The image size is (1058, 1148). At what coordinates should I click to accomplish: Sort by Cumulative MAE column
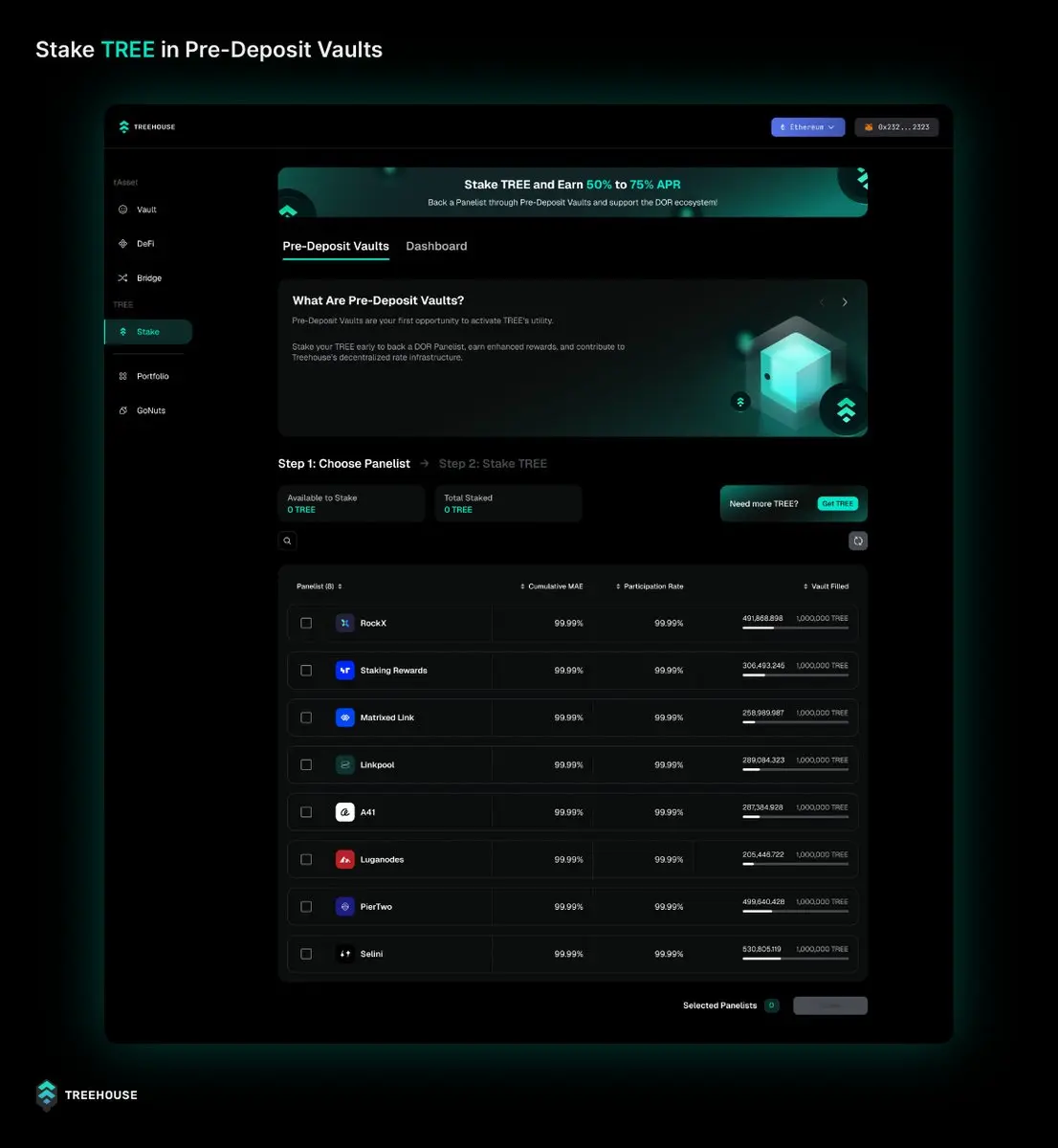pos(551,586)
